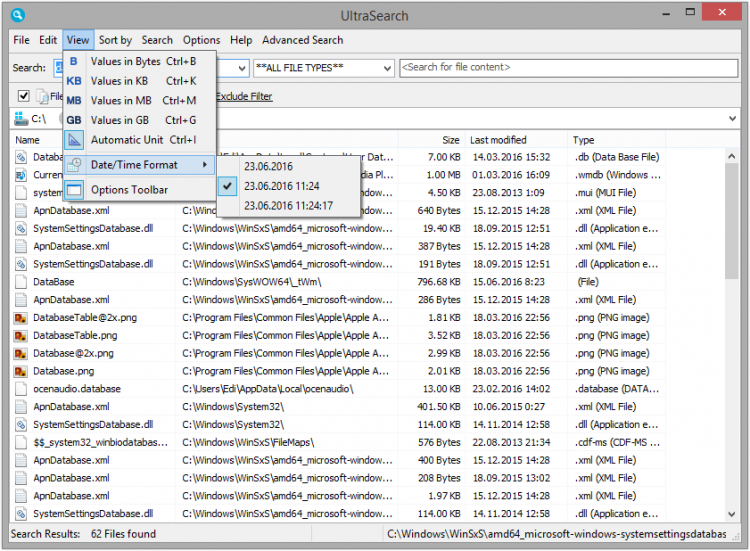The height and width of the screenshot is (551, 750).
Task: Select the row with size 796.68 KB
Action: point(337,282)
